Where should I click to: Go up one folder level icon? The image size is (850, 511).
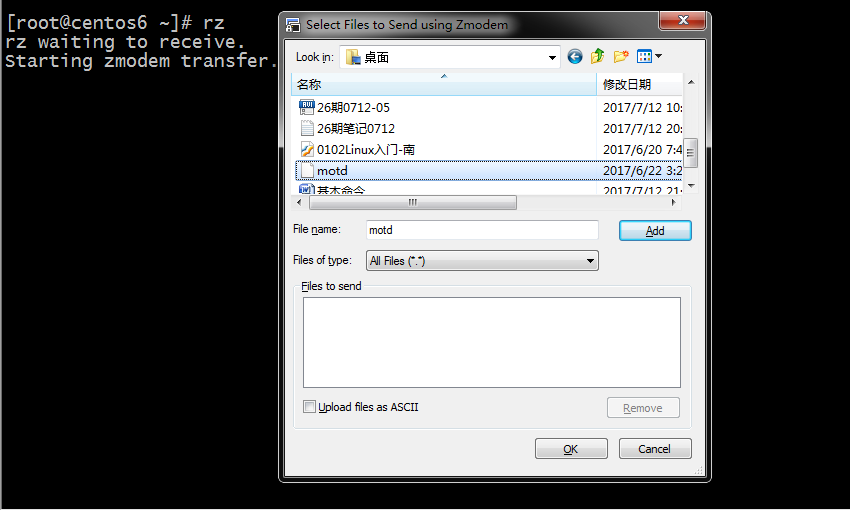[x=597, y=56]
